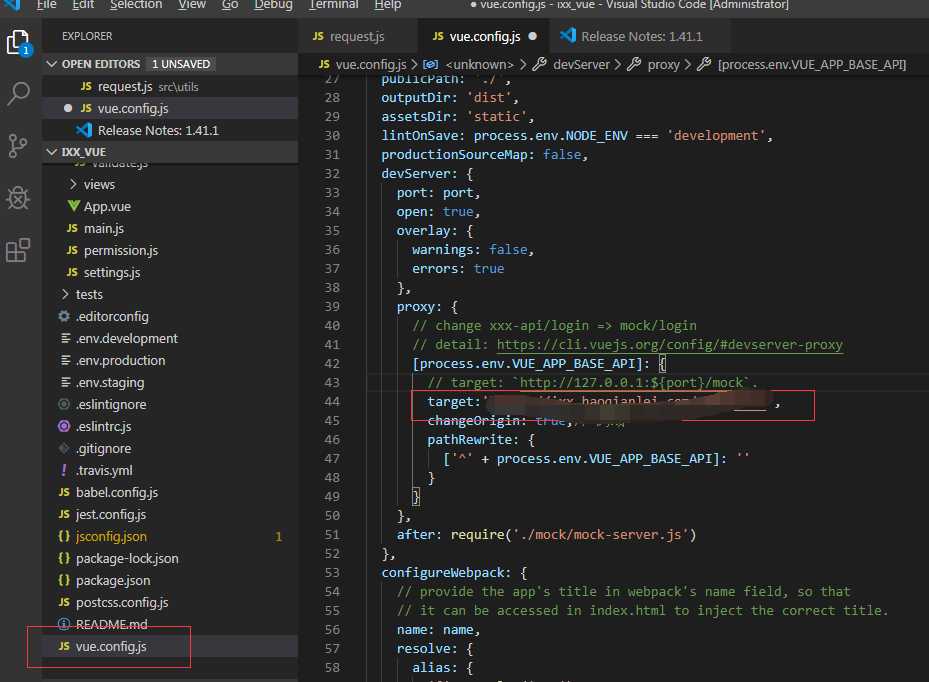Open the devserver-proxy link in the comment
929x682 pixels.
coord(669,344)
